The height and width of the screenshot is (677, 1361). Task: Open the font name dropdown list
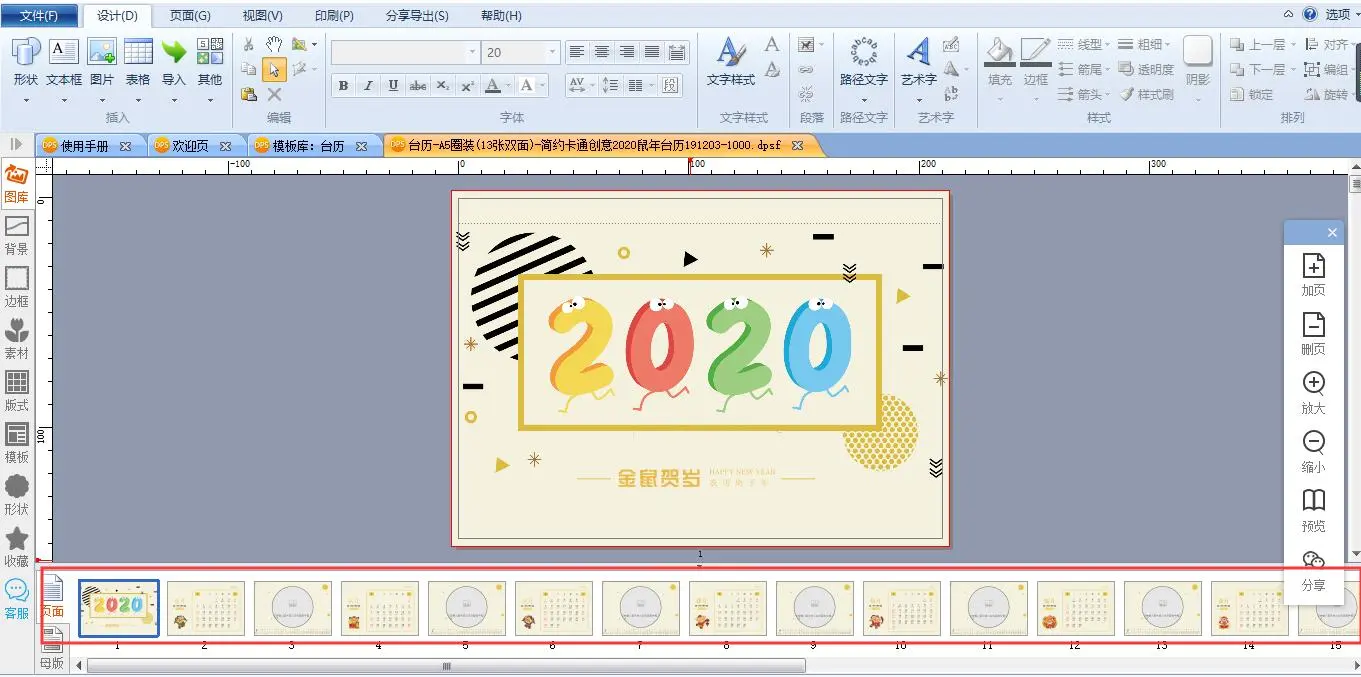472,52
